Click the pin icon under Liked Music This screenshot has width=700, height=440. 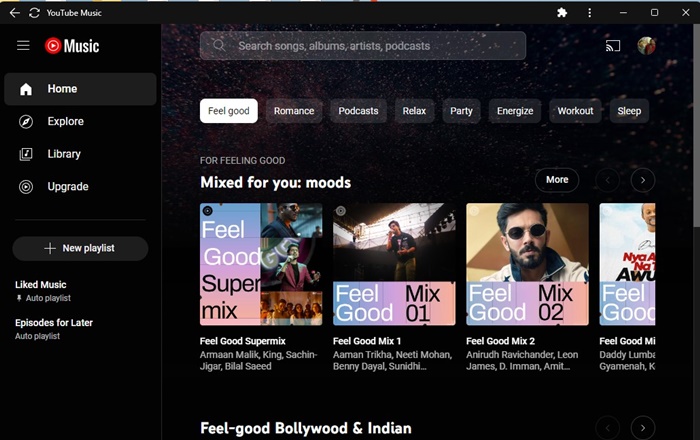pos(19,298)
